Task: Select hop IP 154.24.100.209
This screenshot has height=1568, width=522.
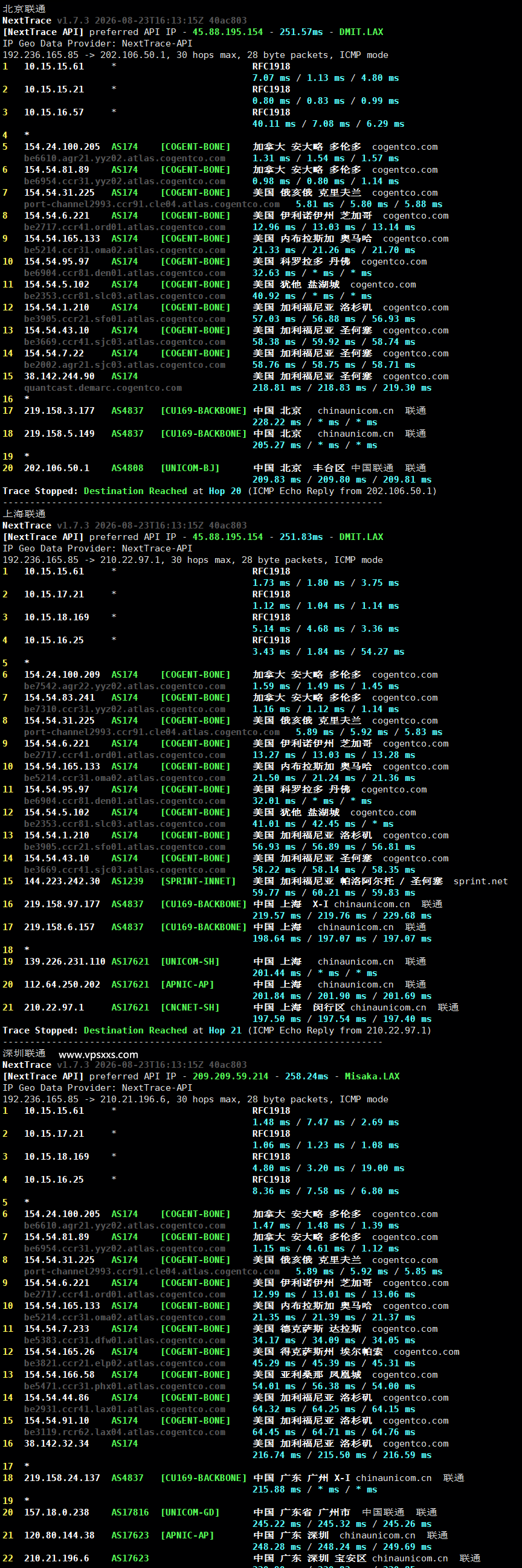Action: pyautogui.click(x=62, y=675)
